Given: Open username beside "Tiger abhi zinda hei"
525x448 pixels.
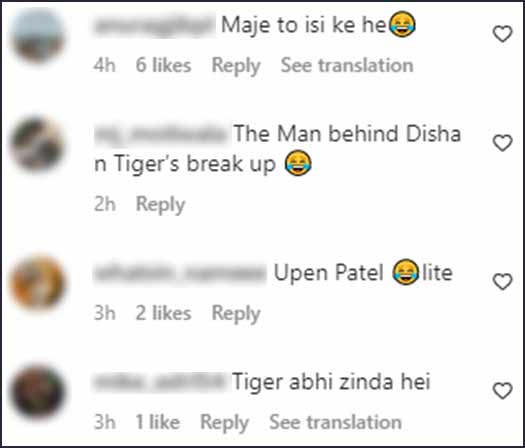Looking at the screenshot, I should point(160,382).
